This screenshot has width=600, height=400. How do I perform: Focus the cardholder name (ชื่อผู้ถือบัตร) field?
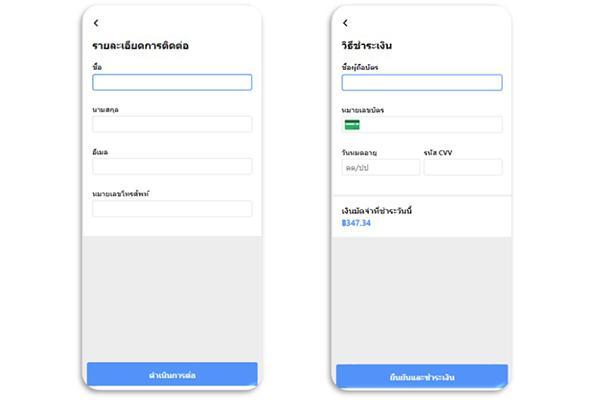[422, 82]
